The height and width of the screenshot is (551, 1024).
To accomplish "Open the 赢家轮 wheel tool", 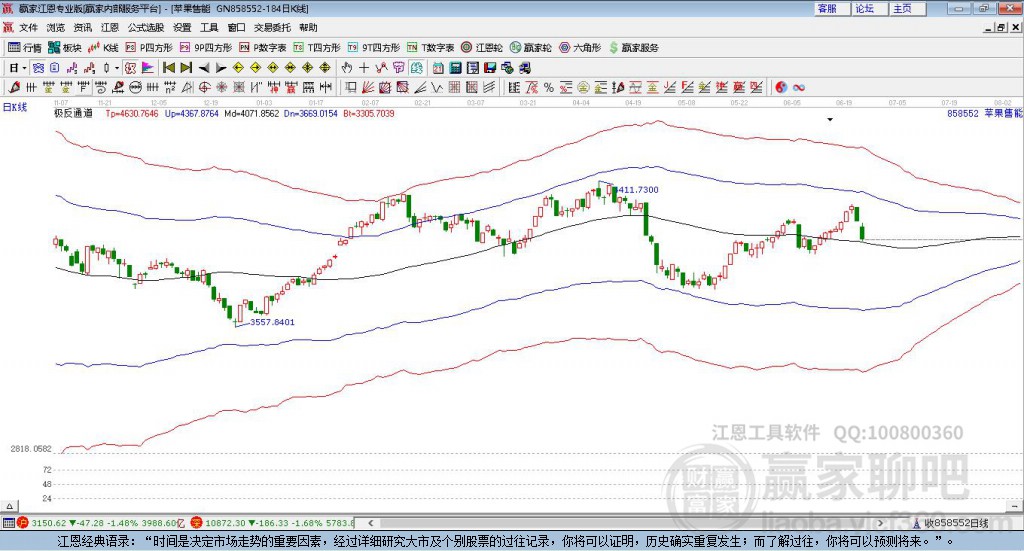I will [531, 48].
